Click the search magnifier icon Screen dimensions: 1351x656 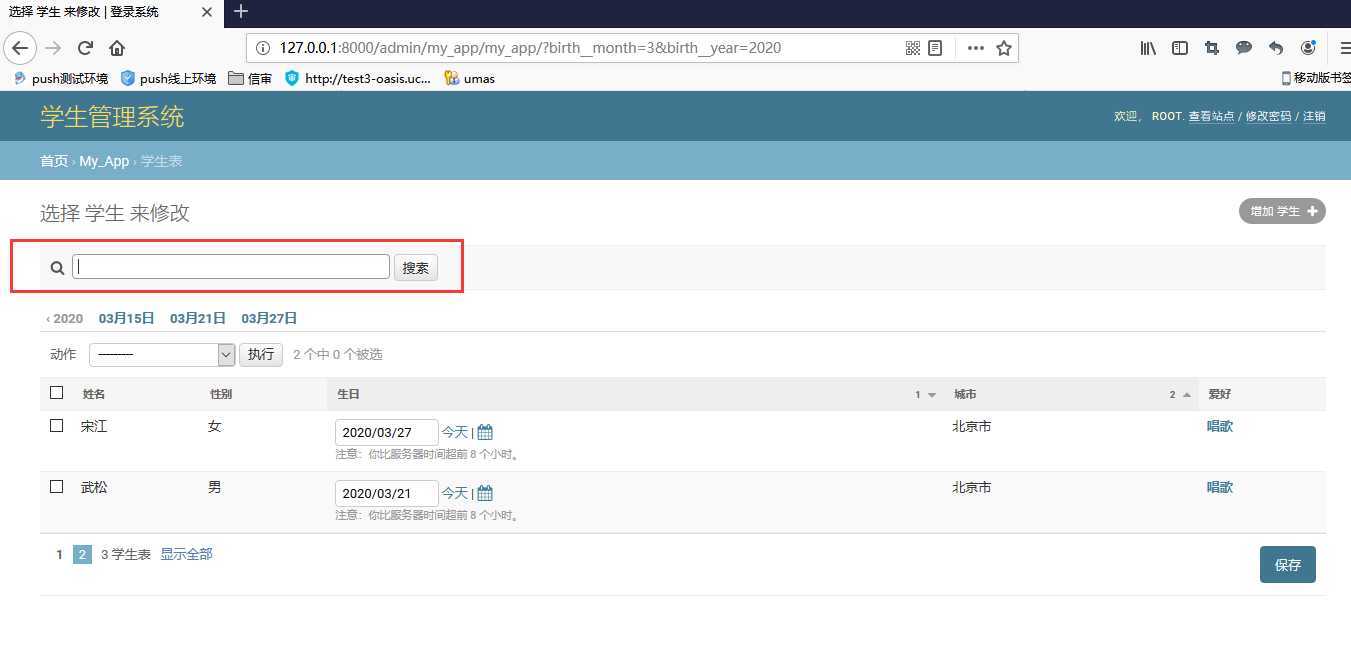57,268
